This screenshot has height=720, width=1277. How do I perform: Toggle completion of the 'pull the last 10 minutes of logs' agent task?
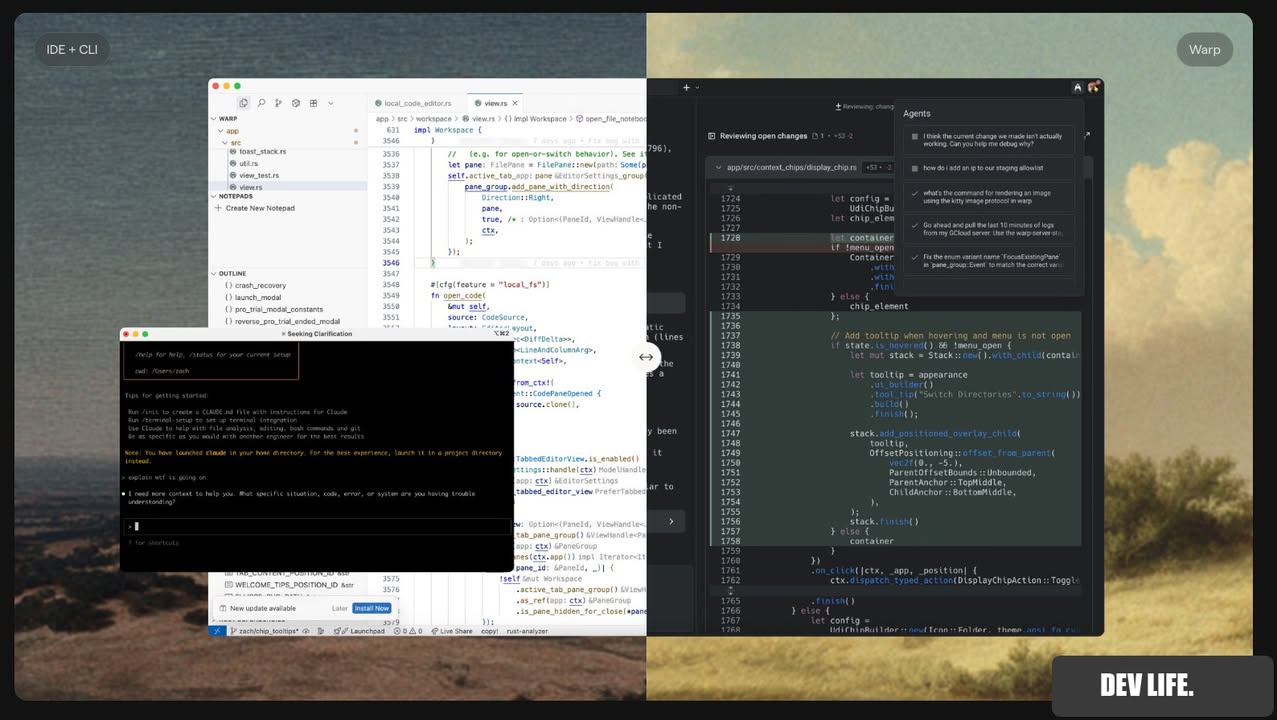click(x=914, y=225)
